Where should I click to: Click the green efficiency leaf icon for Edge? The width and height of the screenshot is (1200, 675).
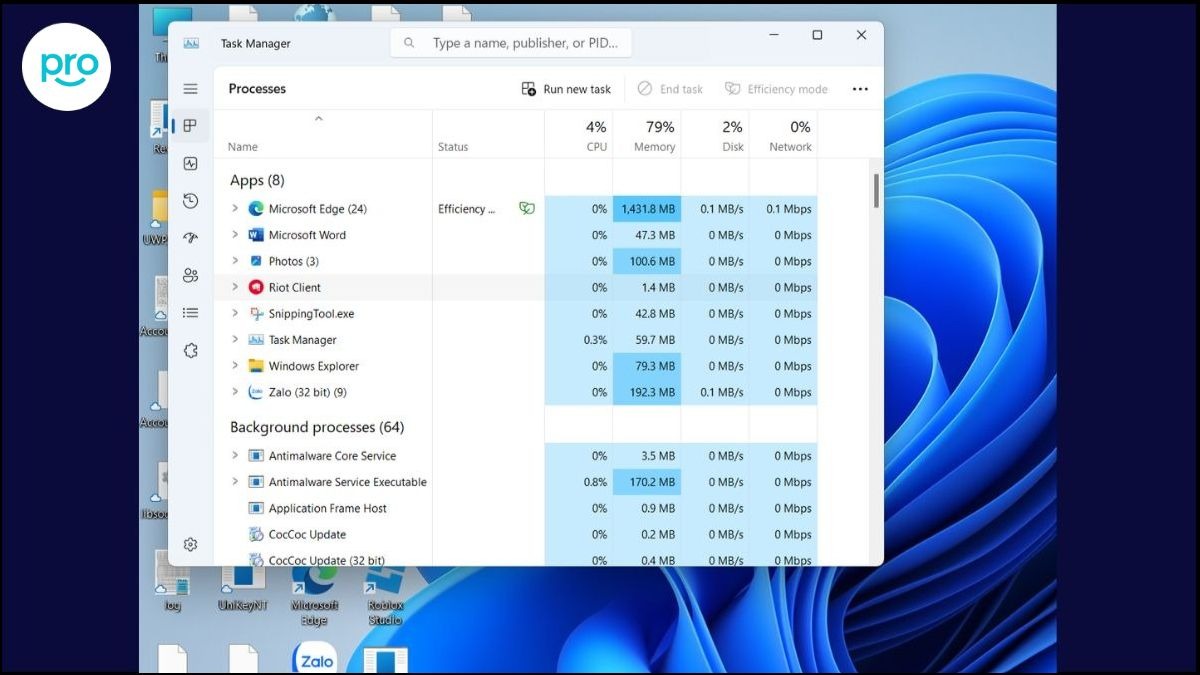(527, 209)
